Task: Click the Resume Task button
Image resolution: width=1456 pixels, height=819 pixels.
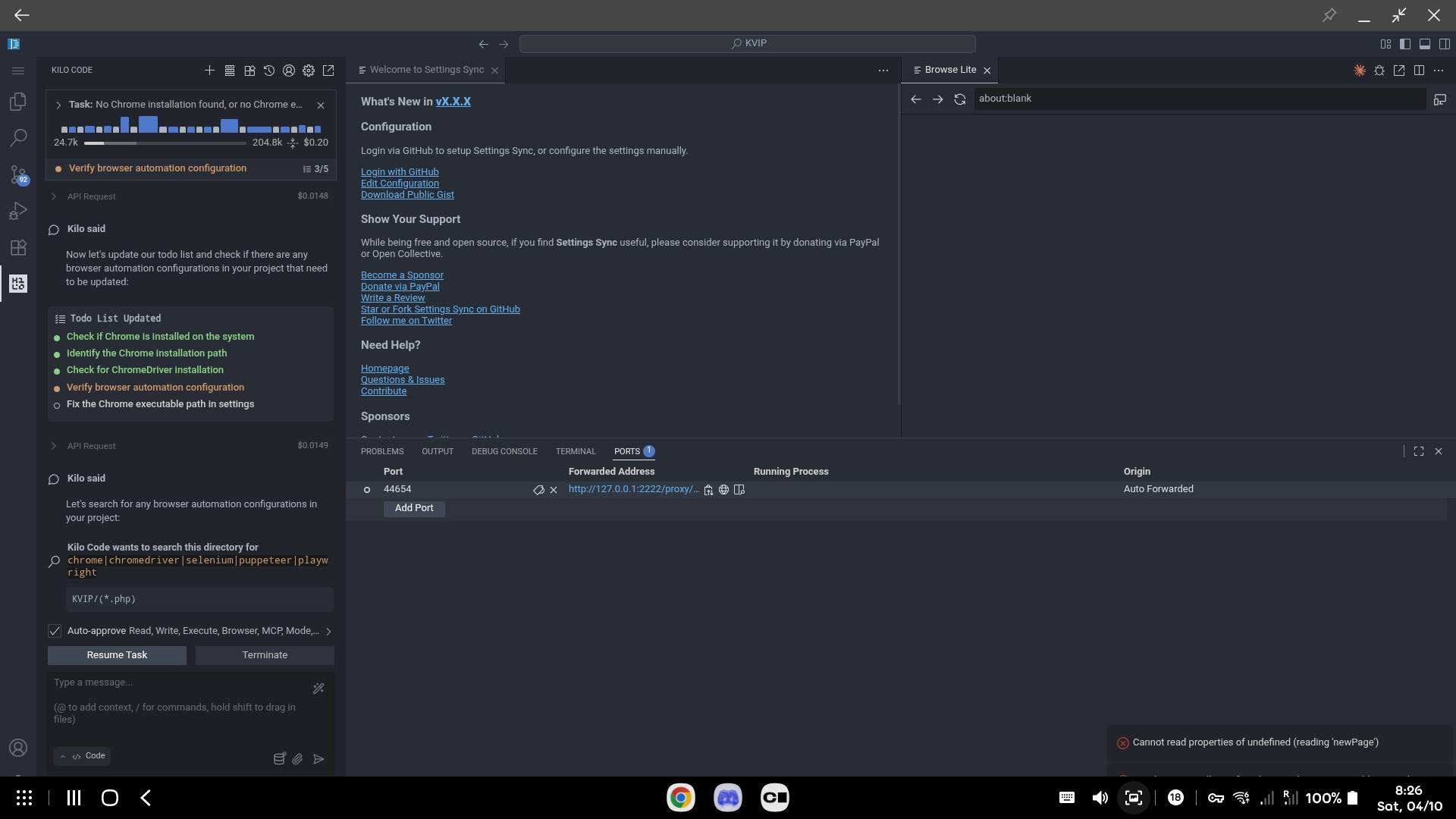Action: coord(117,655)
